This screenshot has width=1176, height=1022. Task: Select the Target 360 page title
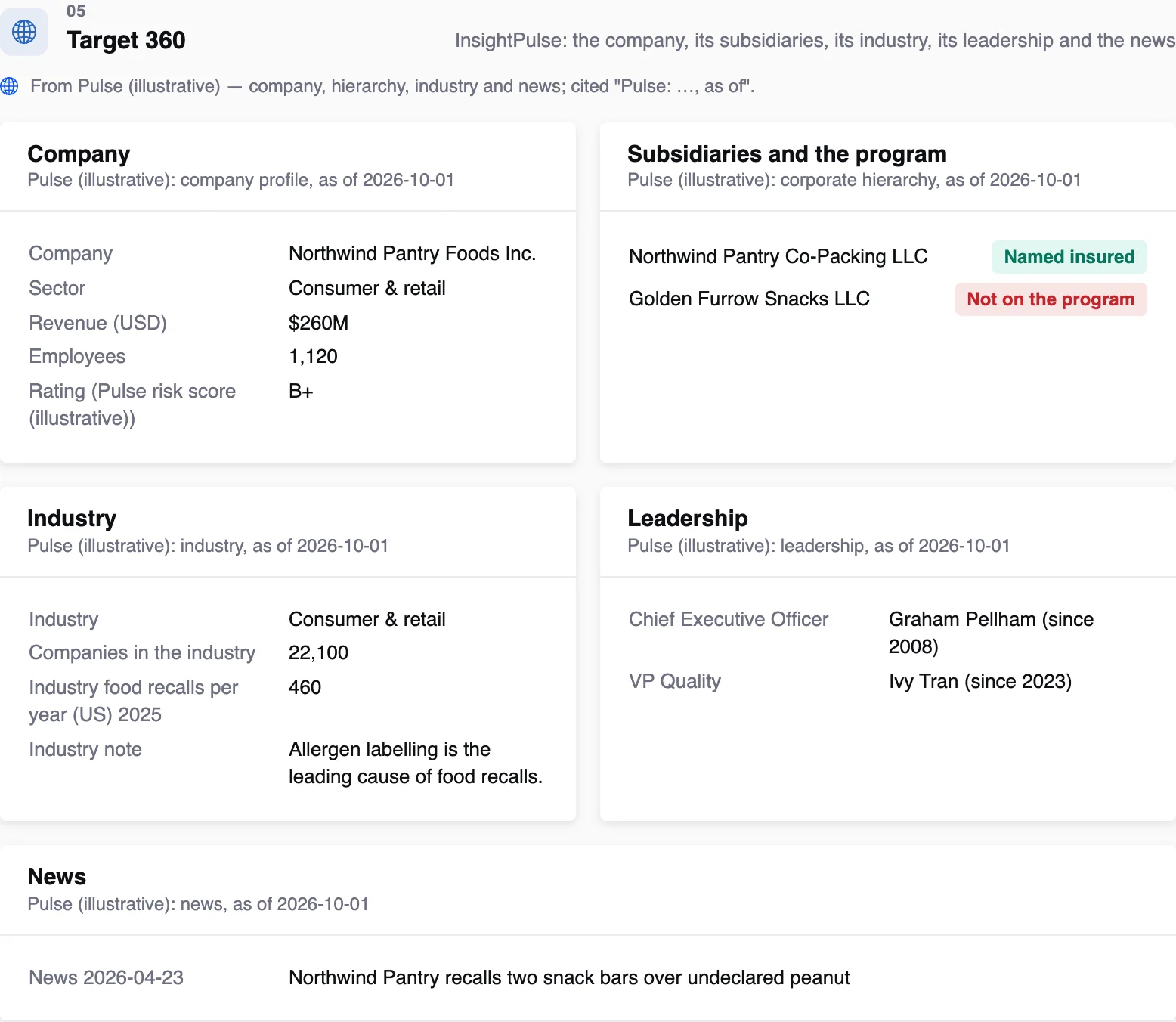126,40
